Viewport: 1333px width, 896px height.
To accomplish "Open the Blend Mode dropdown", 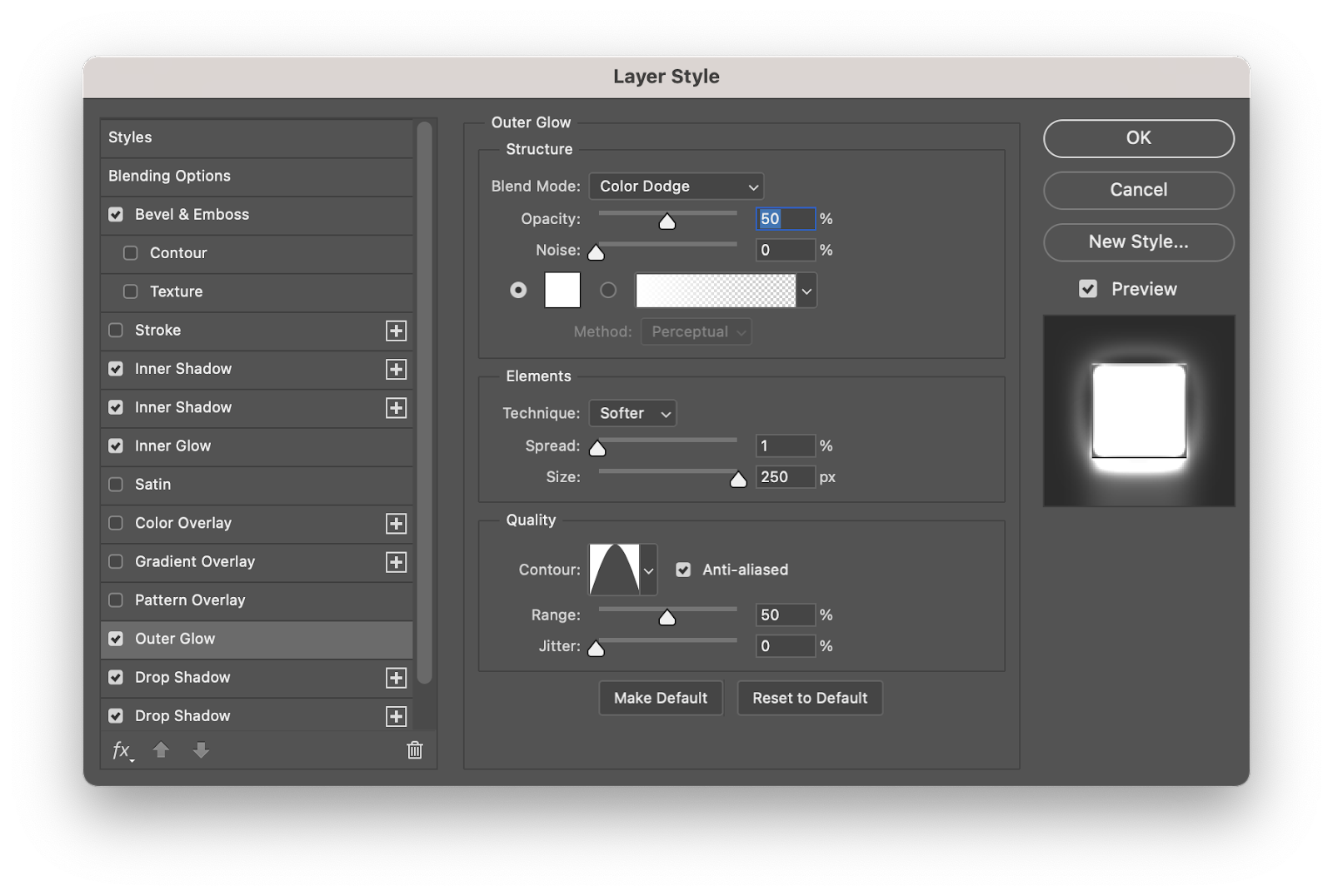I will [676, 187].
